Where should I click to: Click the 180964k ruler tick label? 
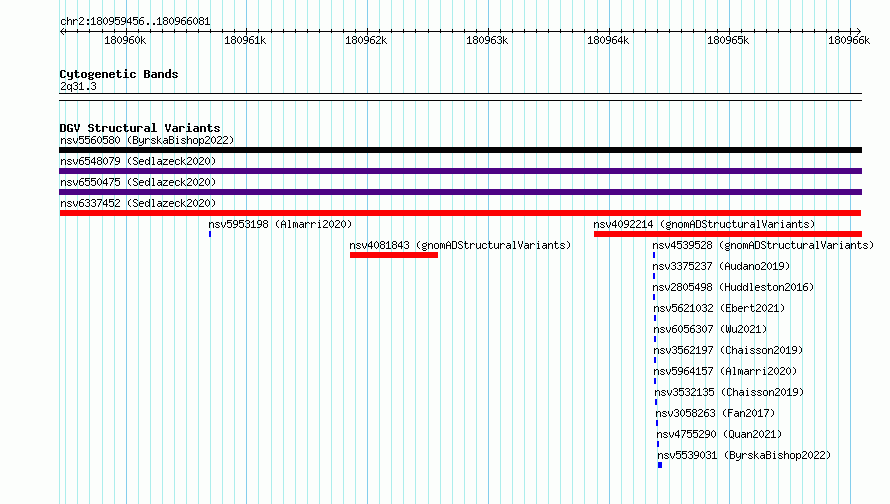608,40
